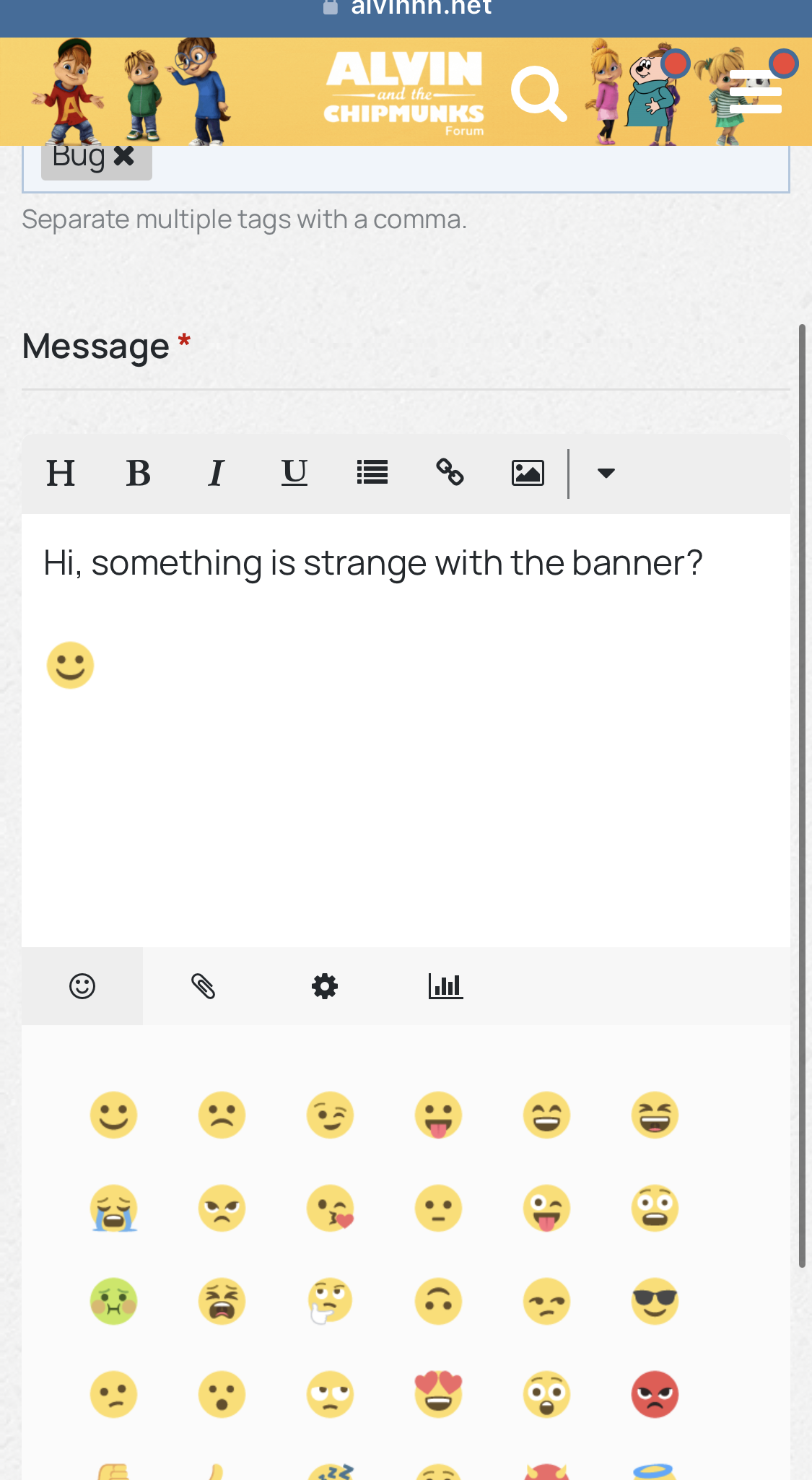
Task: Open the hamburger navigation menu
Action: [756, 92]
